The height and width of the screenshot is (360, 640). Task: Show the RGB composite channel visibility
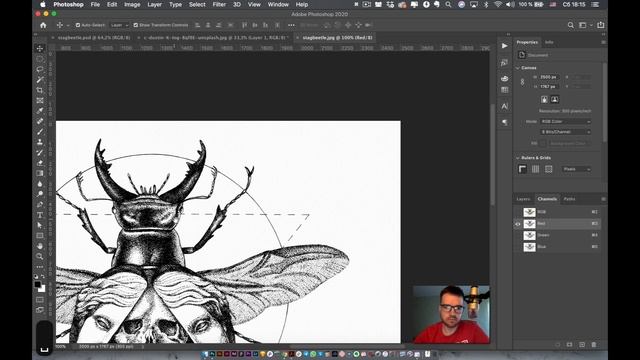coord(518,212)
